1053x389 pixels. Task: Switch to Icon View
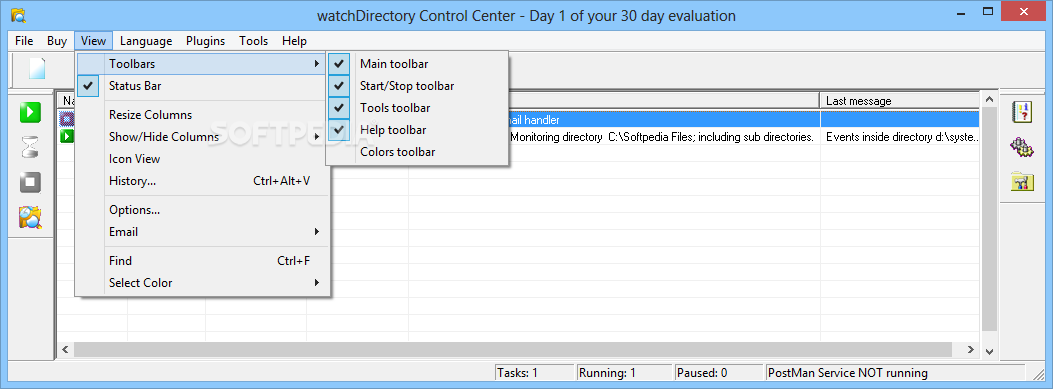[x=203, y=159]
